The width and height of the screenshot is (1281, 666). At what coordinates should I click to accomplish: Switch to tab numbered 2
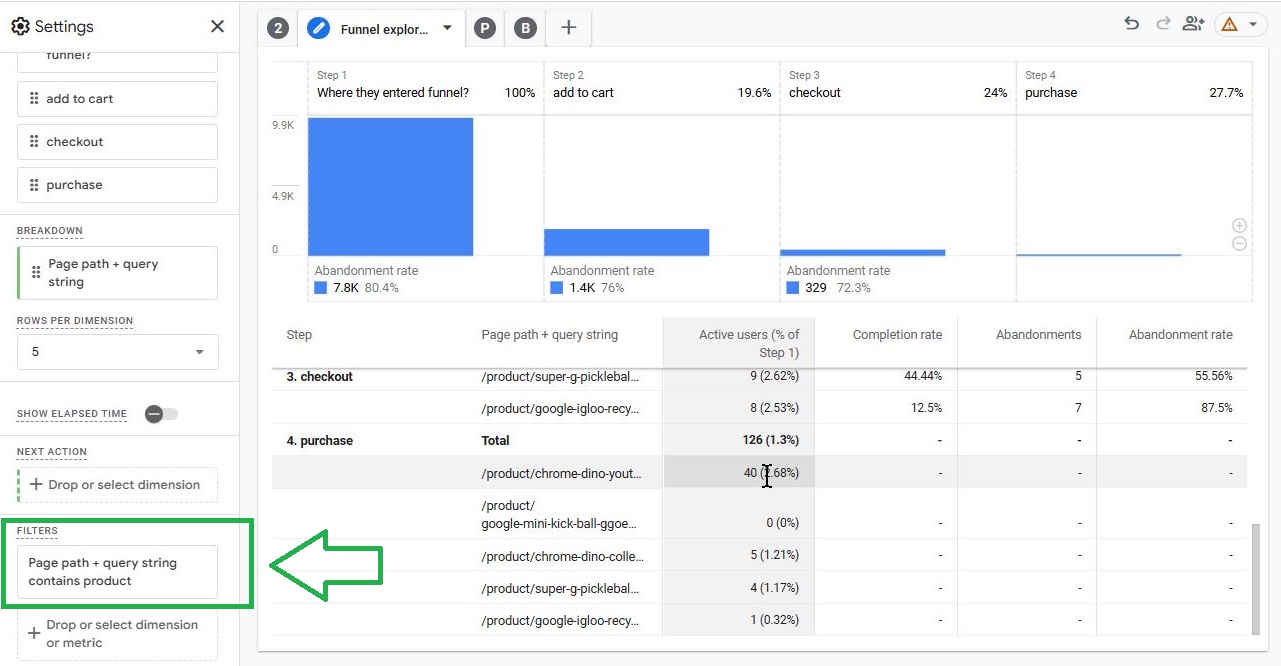click(278, 29)
